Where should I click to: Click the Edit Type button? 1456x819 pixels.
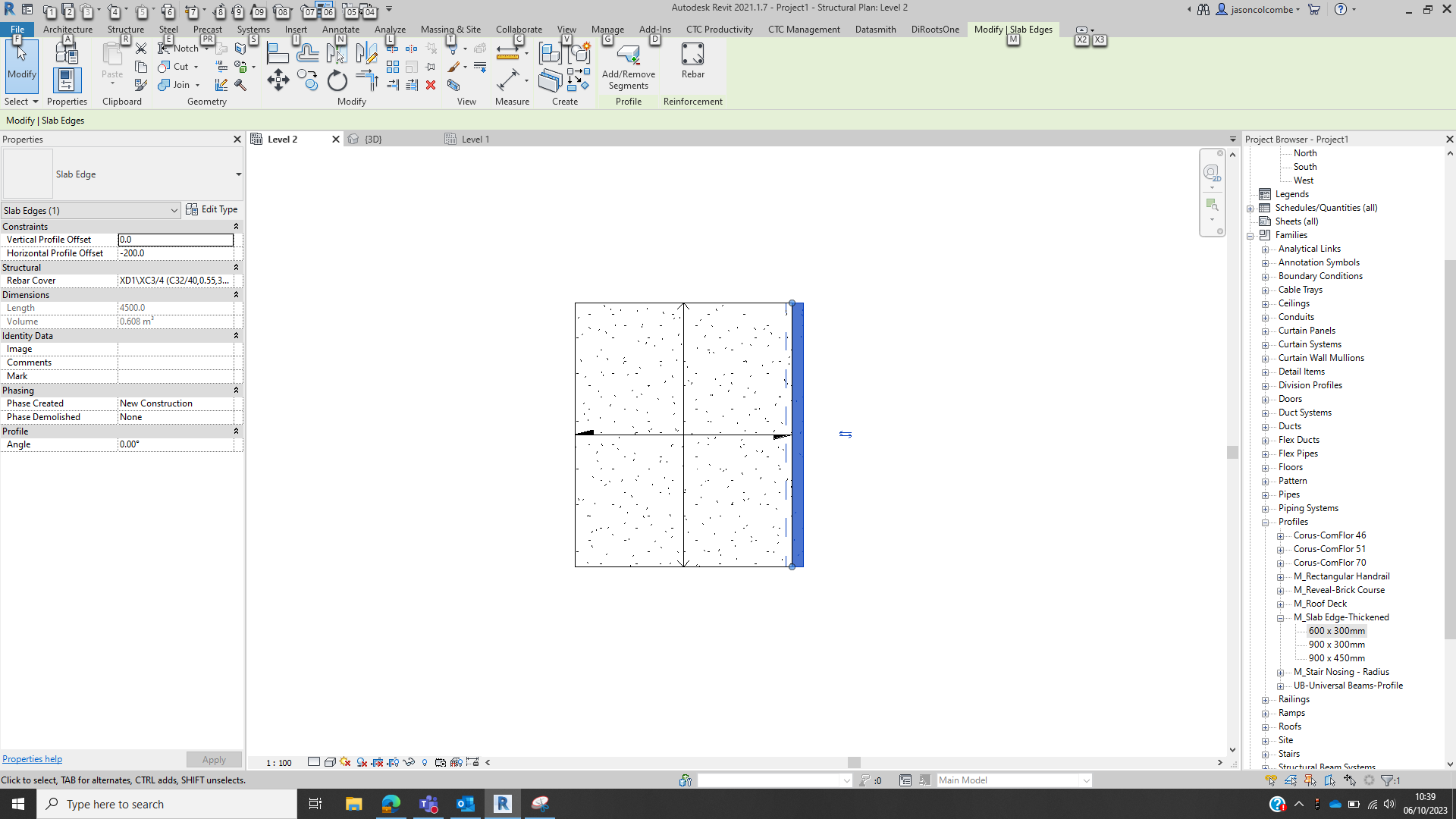213,209
